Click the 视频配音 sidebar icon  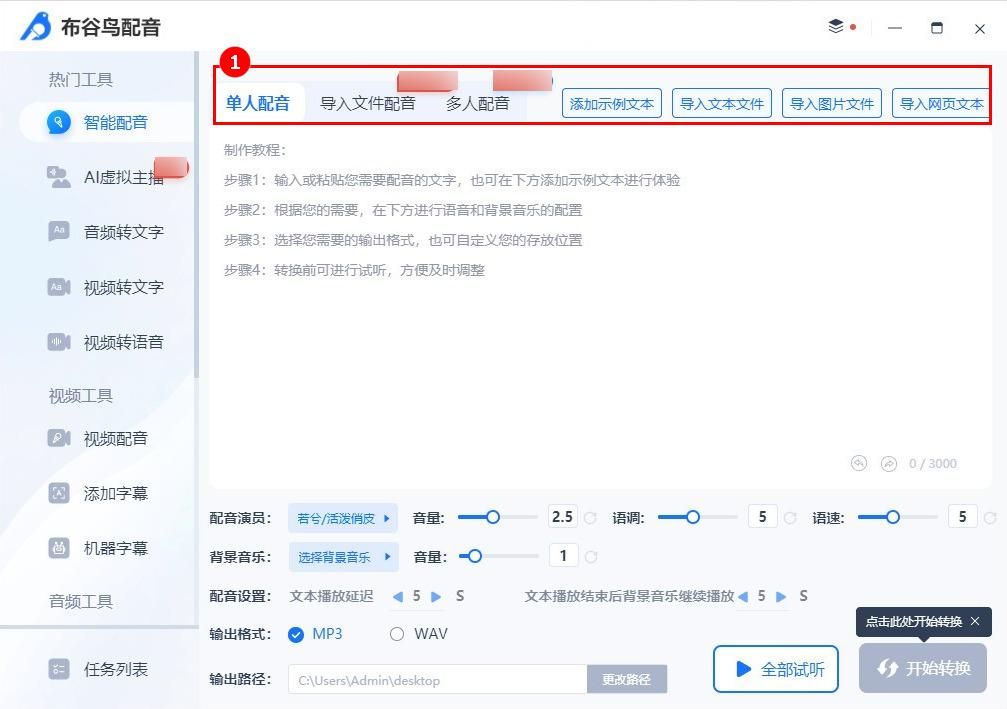pos(58,438)
